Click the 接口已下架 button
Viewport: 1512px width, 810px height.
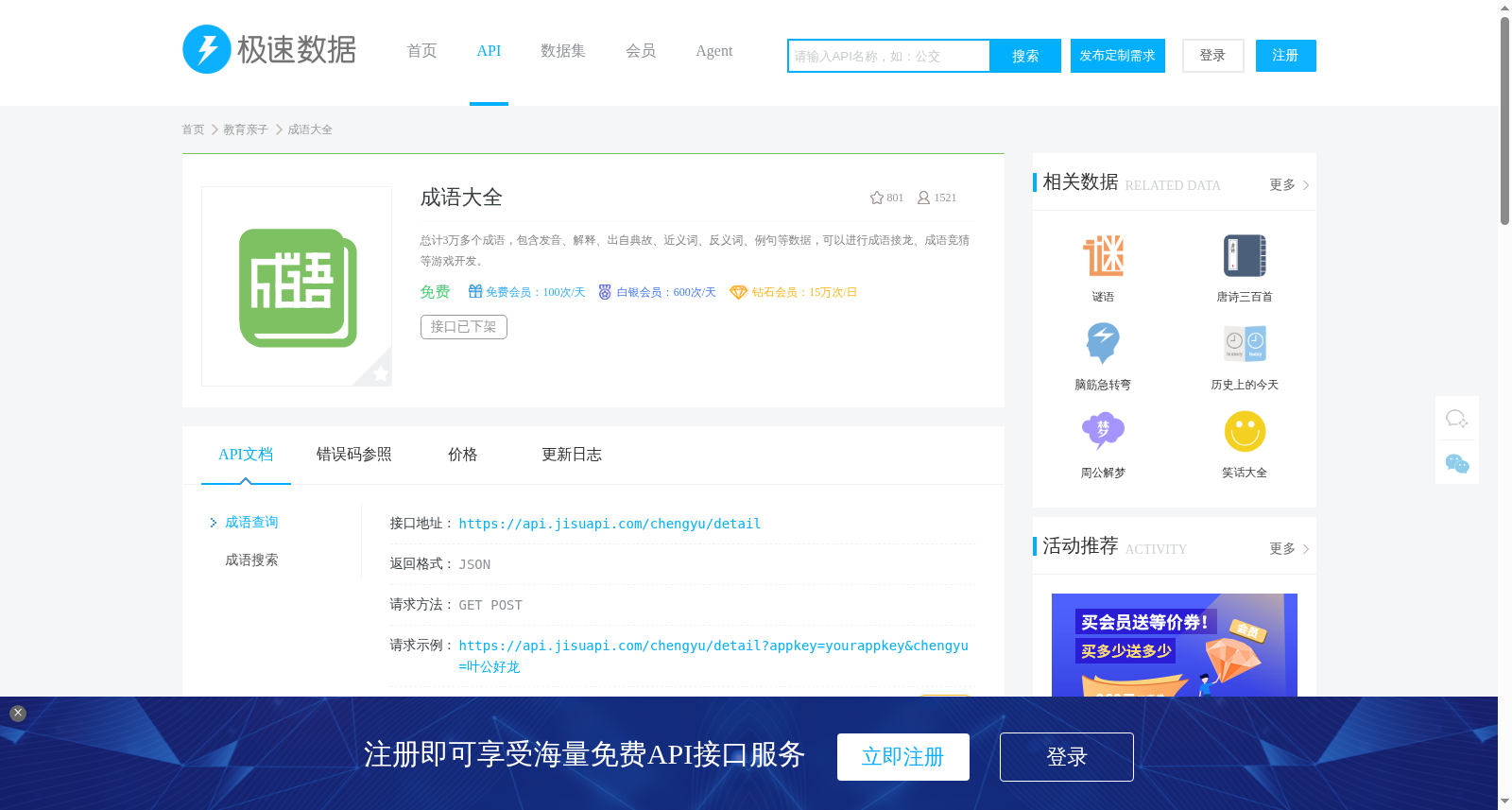(464, 327)
